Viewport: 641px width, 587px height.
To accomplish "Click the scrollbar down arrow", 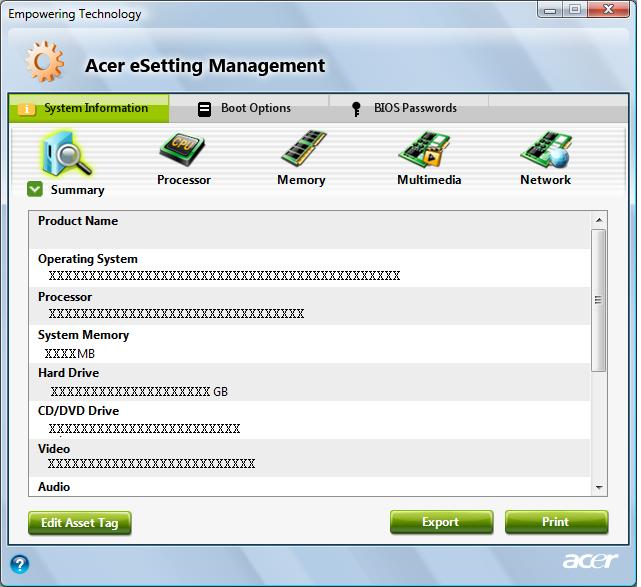I will (599, 487).
